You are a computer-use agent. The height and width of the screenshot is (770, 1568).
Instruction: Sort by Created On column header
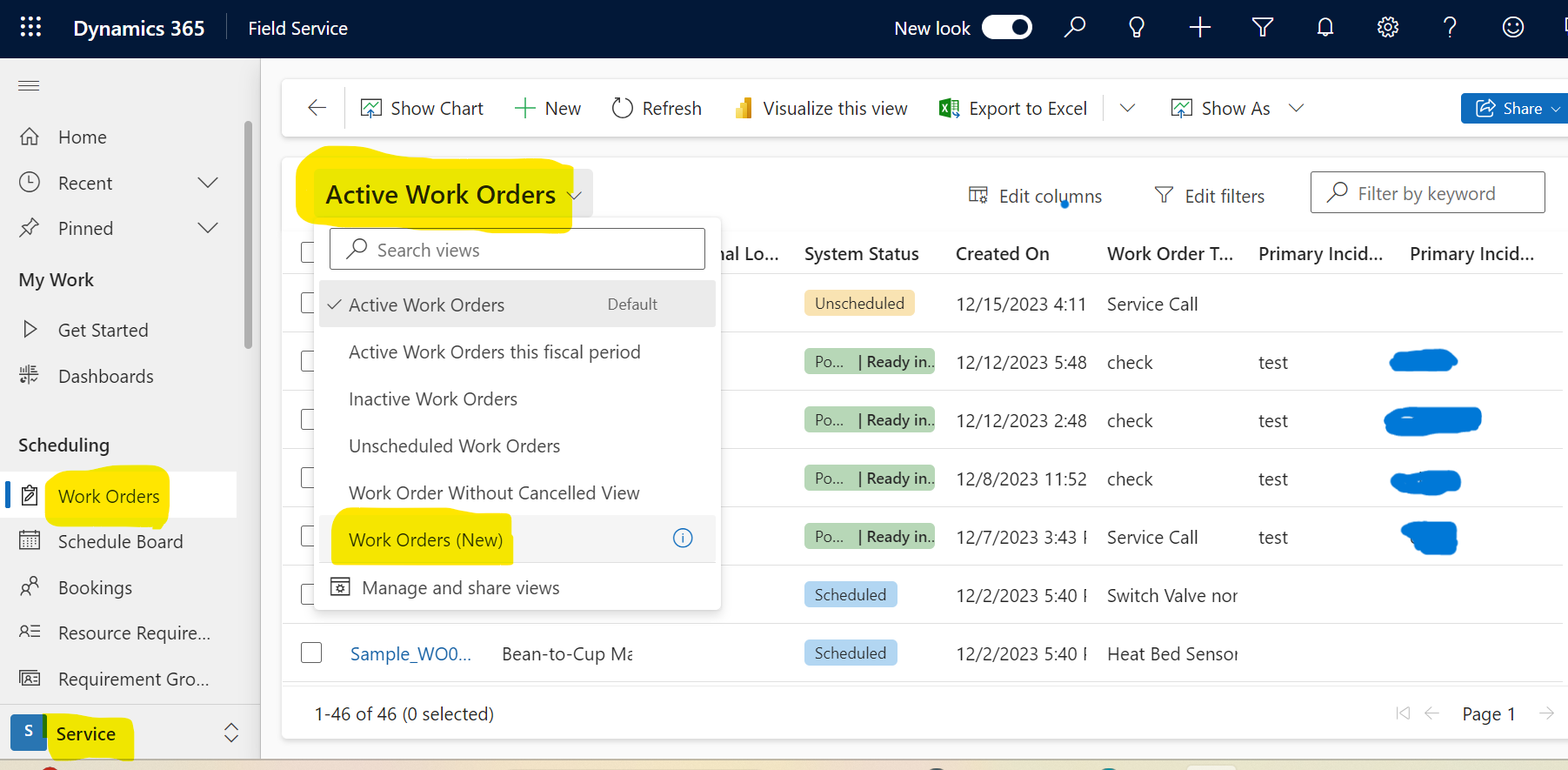coord(1002,253)
